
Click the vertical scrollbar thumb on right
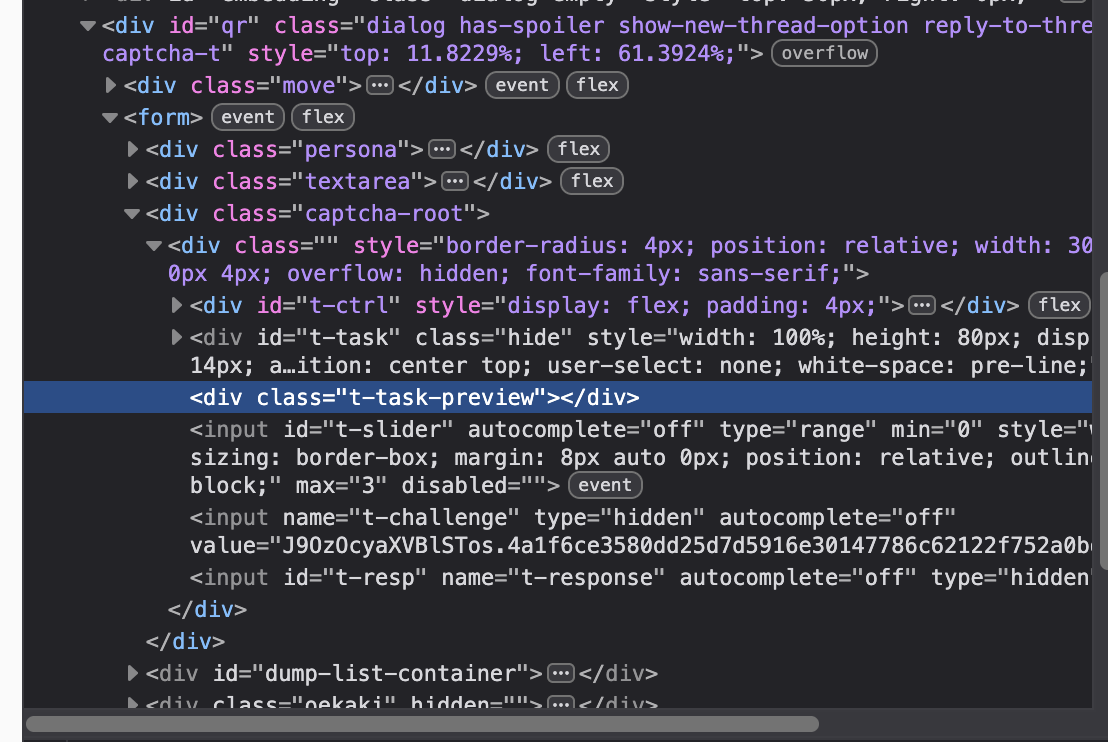[x=1104, y=420]
